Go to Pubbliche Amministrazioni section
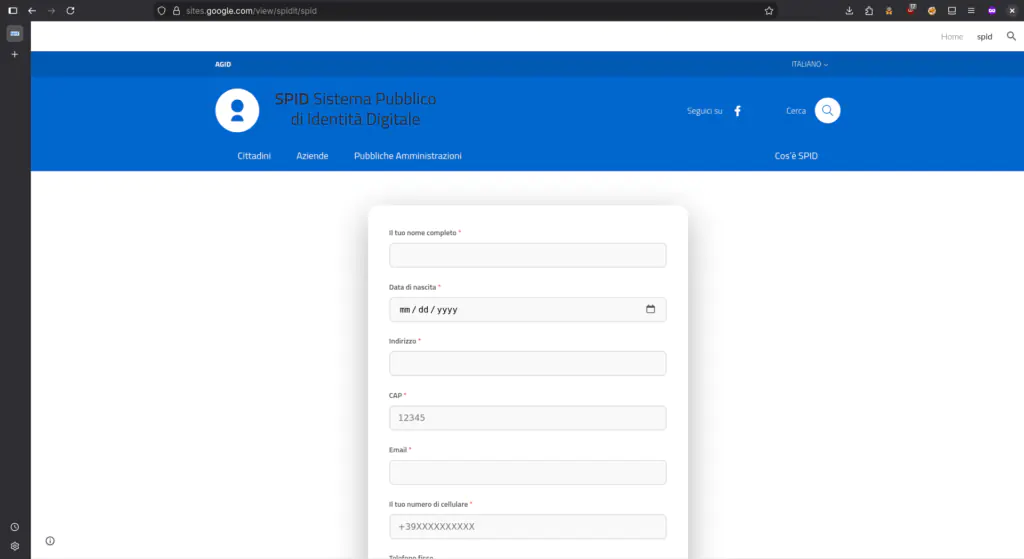The image size is (1024, 559). coord(408,156)
